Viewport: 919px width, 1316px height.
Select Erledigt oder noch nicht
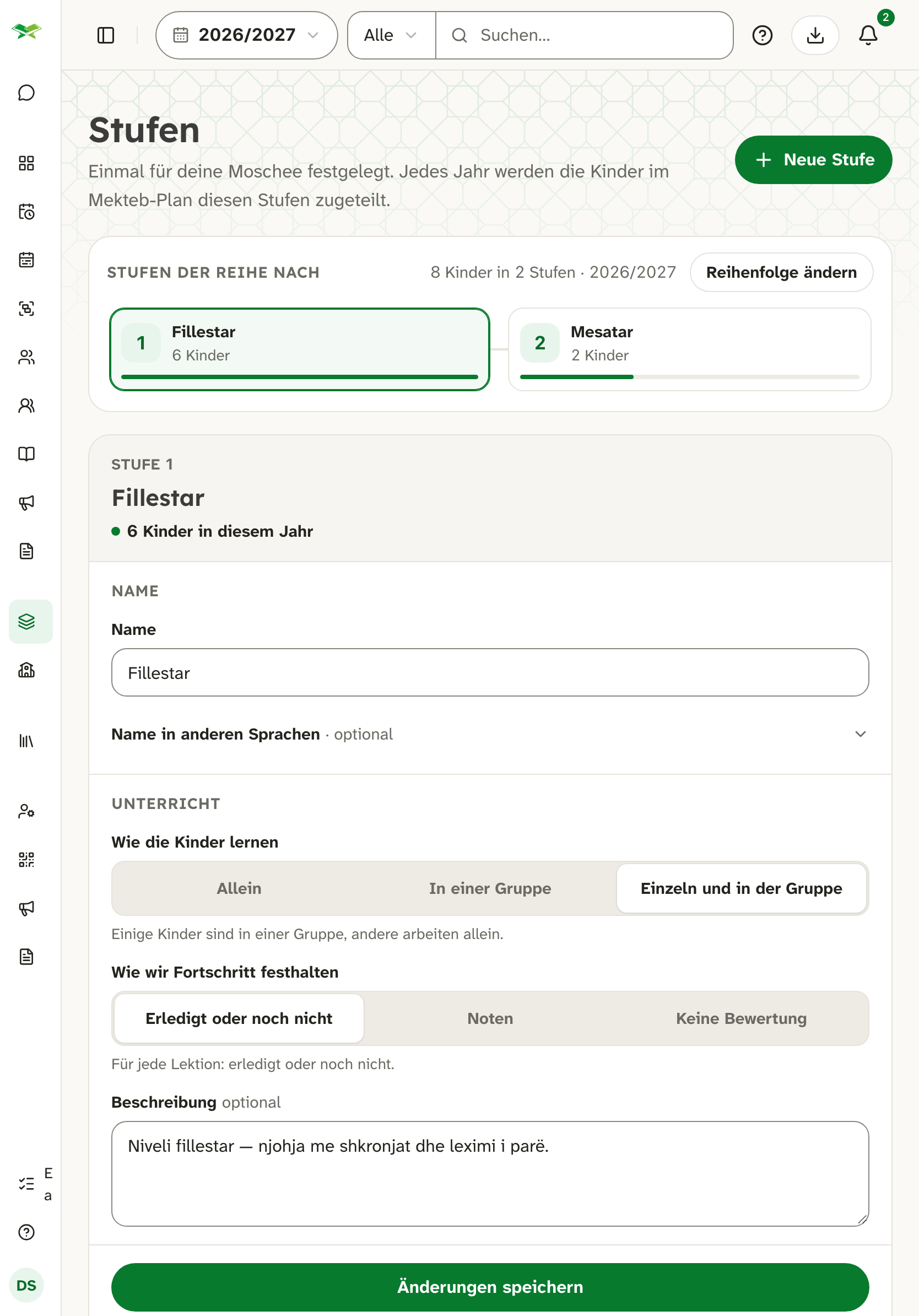tap(239, 1018)
